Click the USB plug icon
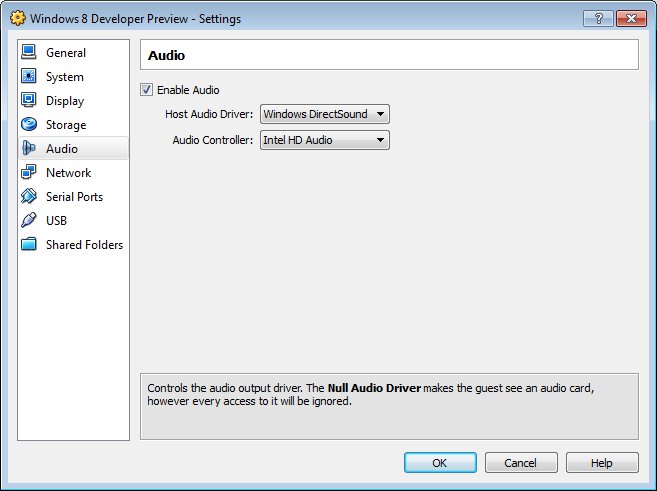657x491 pixels. [28, 220]
